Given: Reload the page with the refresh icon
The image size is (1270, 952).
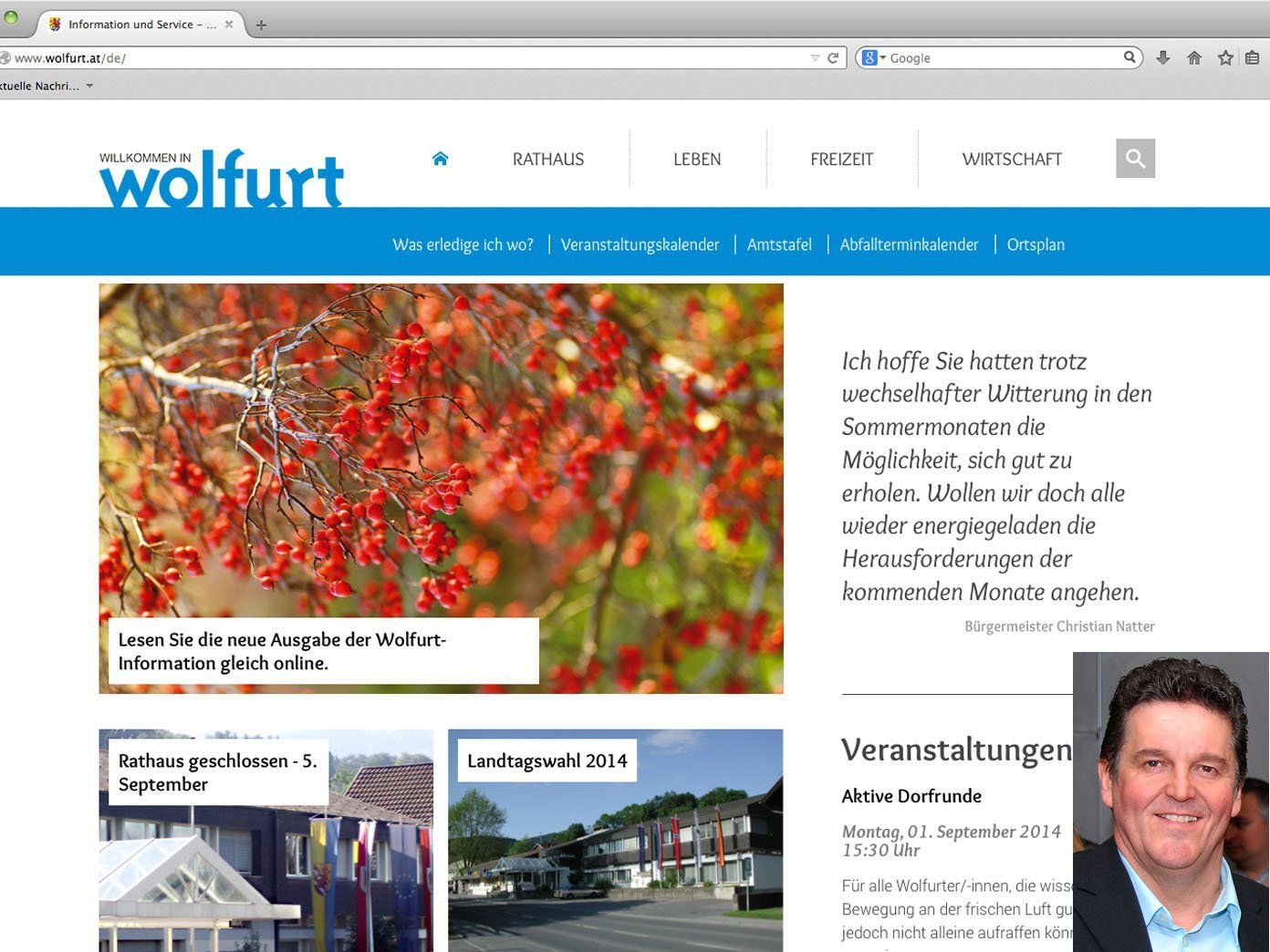Looking at the screenshot, I should (833, 57).
